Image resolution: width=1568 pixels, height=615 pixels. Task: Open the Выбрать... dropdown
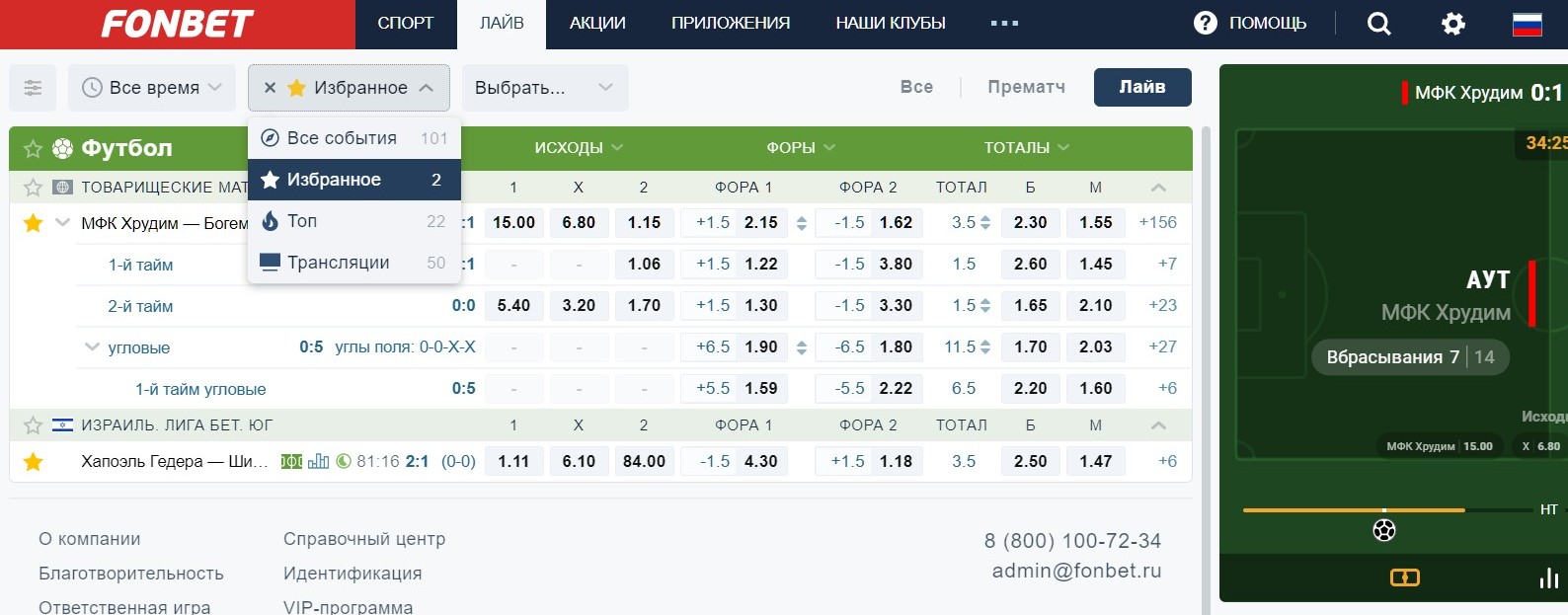click(x=545, y=88)
